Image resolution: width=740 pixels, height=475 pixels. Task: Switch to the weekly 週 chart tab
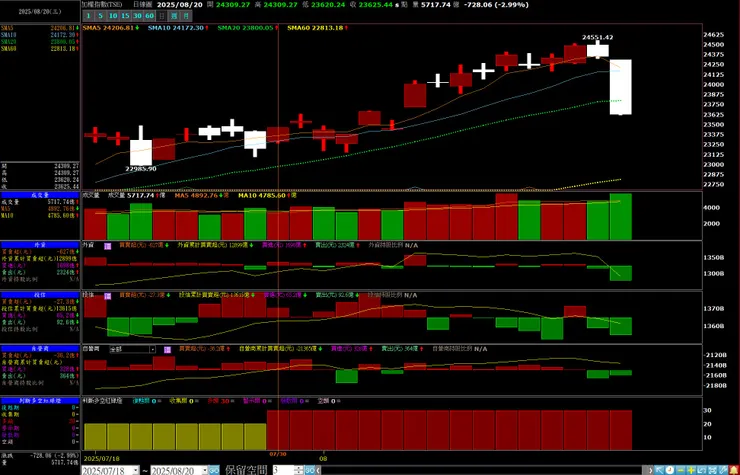[x=174, y=16]
